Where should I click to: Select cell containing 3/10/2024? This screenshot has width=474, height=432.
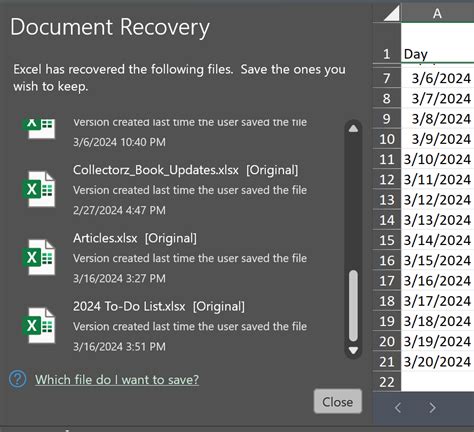pyautogui.click(x=437, y=159)
